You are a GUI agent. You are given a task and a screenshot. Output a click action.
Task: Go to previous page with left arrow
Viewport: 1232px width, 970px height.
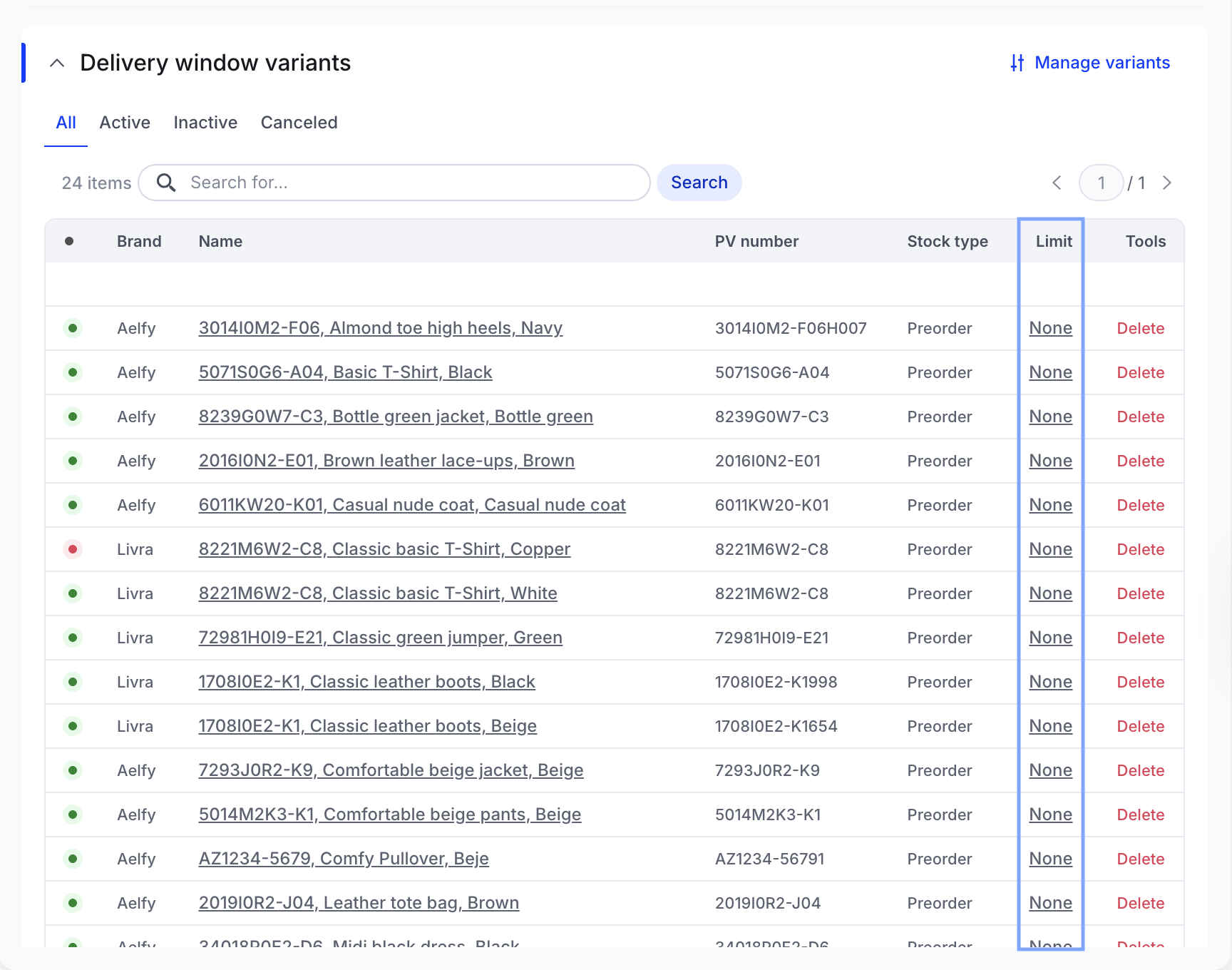pos(1057,183)
